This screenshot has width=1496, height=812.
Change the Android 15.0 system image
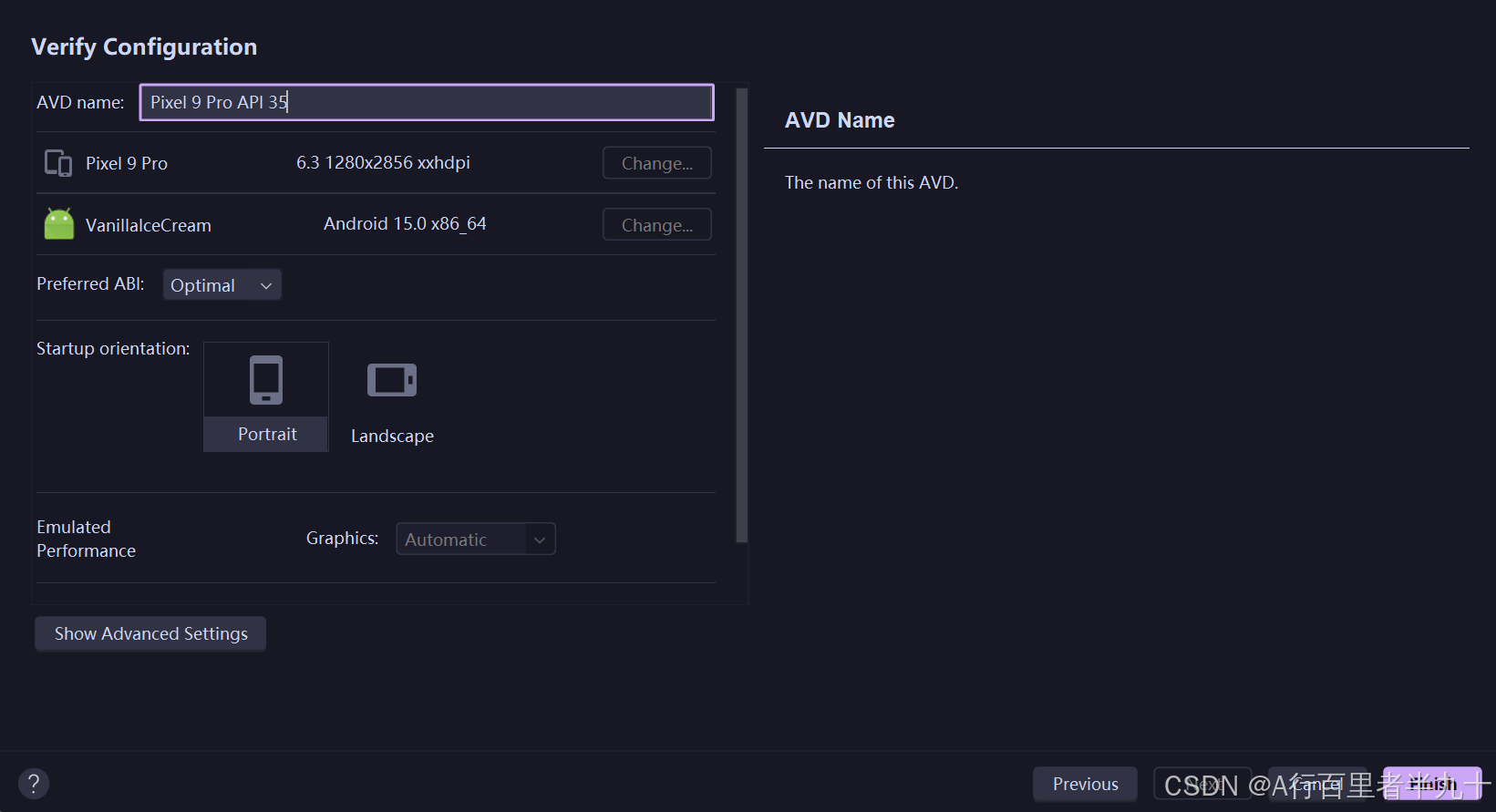coord(657,225)
